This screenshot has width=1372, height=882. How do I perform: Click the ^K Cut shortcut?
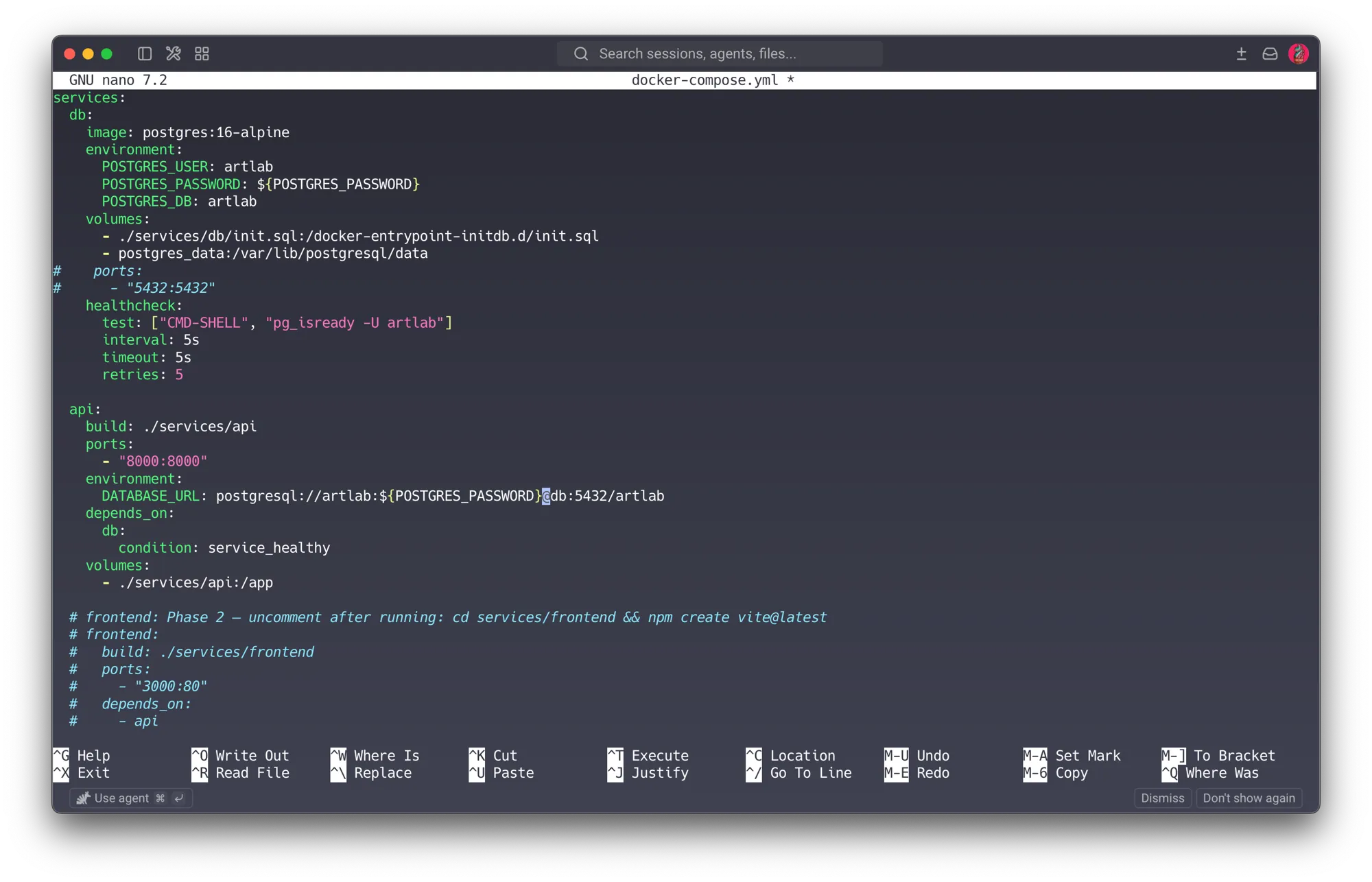tap(493, 755)
